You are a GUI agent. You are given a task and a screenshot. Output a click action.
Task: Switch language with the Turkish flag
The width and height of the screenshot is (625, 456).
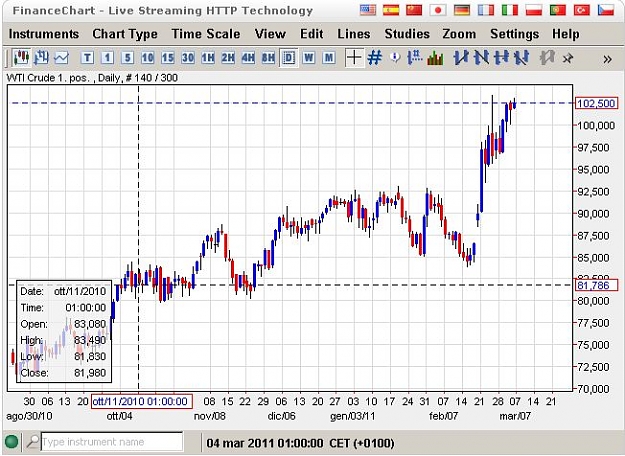582,10
